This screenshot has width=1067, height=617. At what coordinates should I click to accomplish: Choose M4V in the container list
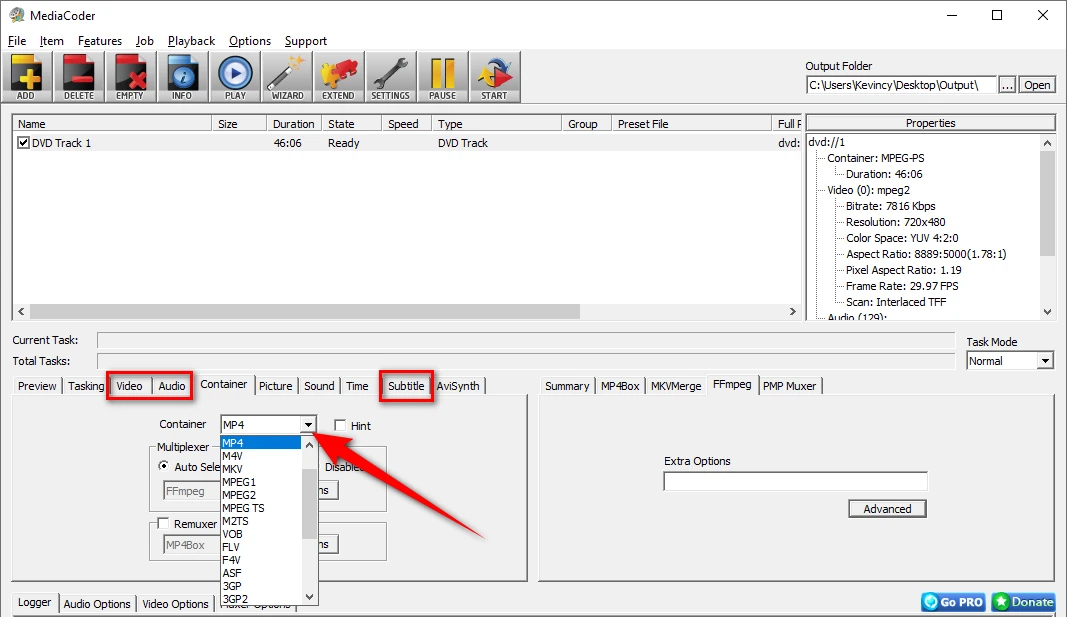261,456
